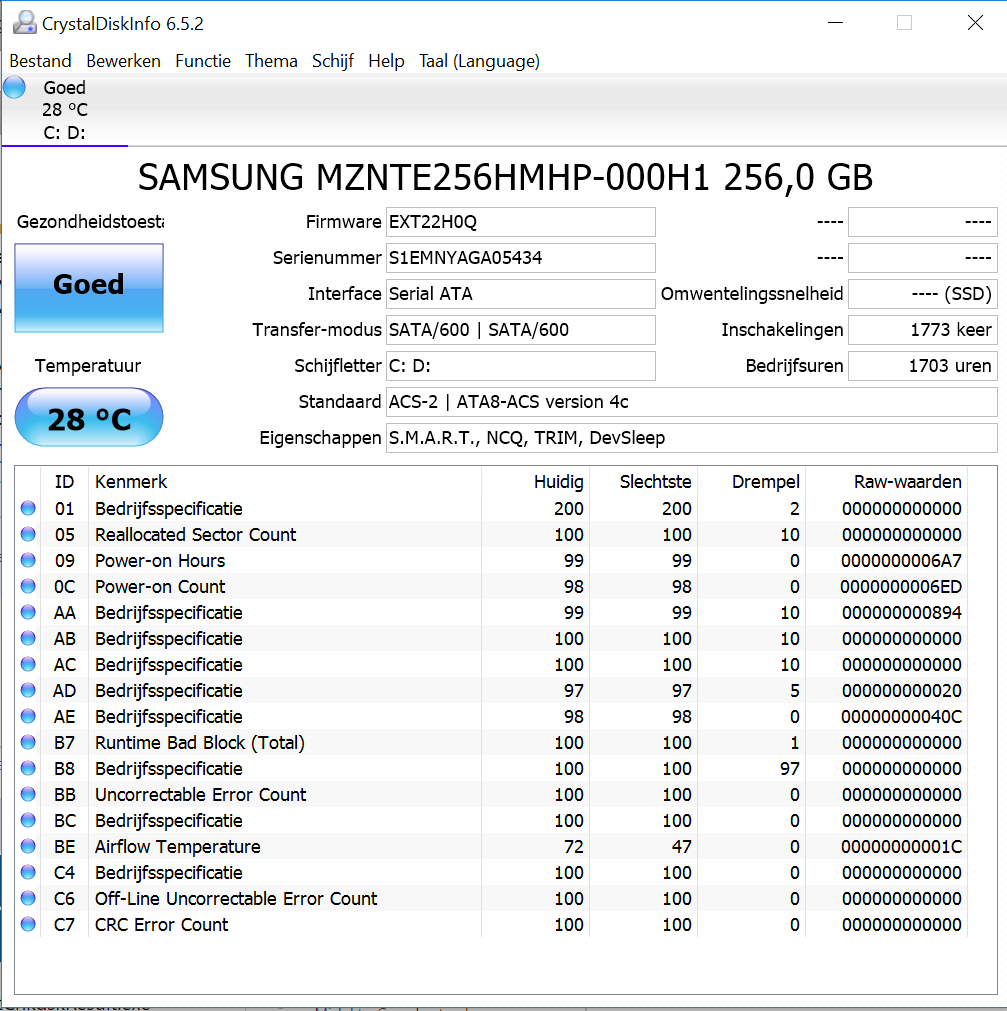1007x1011 pixels.
Task: Click the Firmware field EXT22H0Q
Action: pos(521,222)
